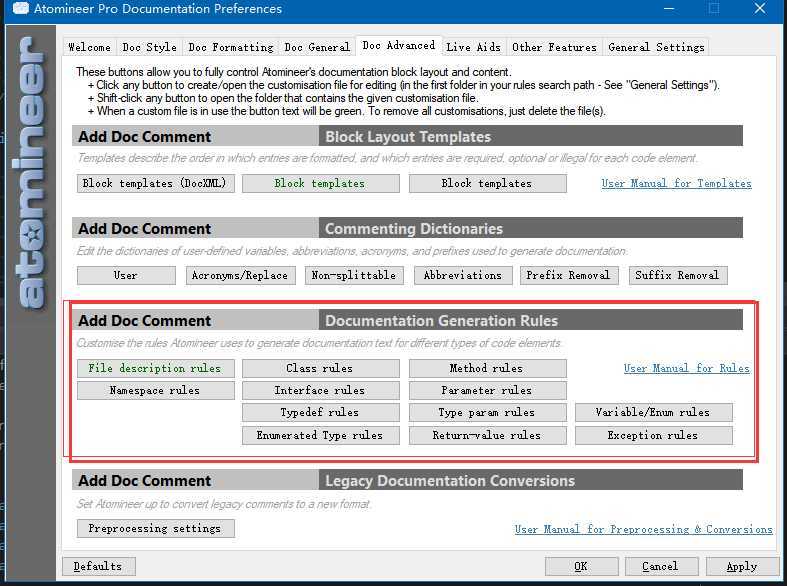Select the Doc General tab
Viewport: 787px width, 586px height.
(x=317, y=47)
